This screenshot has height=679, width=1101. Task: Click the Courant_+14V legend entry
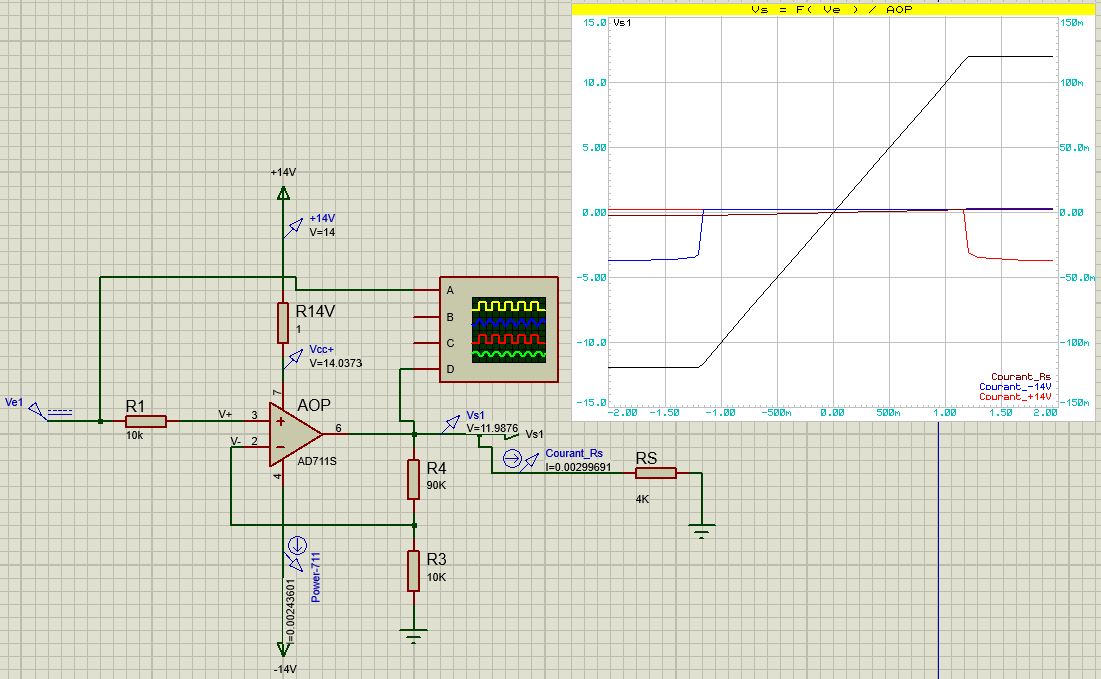1015,397
